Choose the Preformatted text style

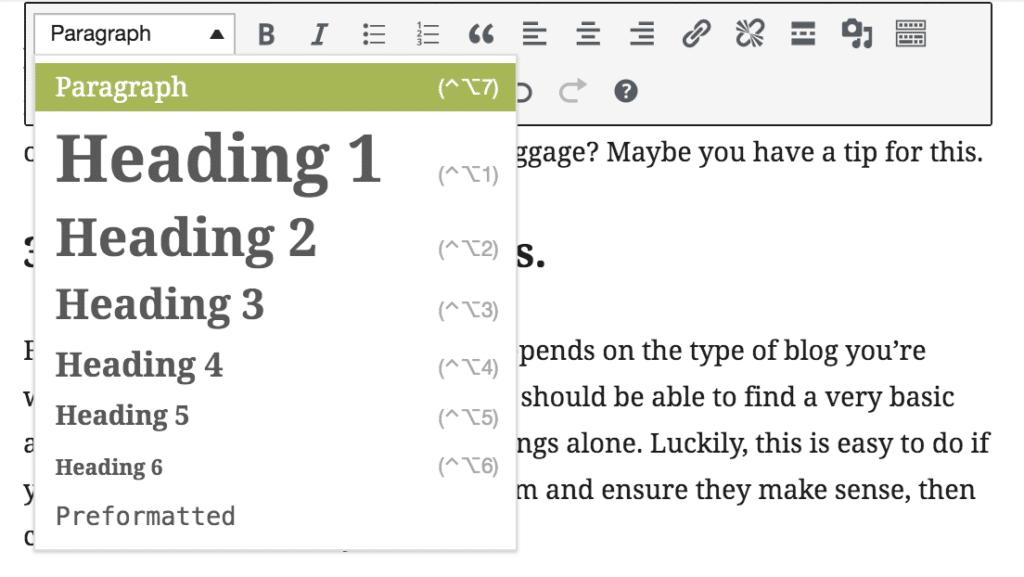(145, 515)
